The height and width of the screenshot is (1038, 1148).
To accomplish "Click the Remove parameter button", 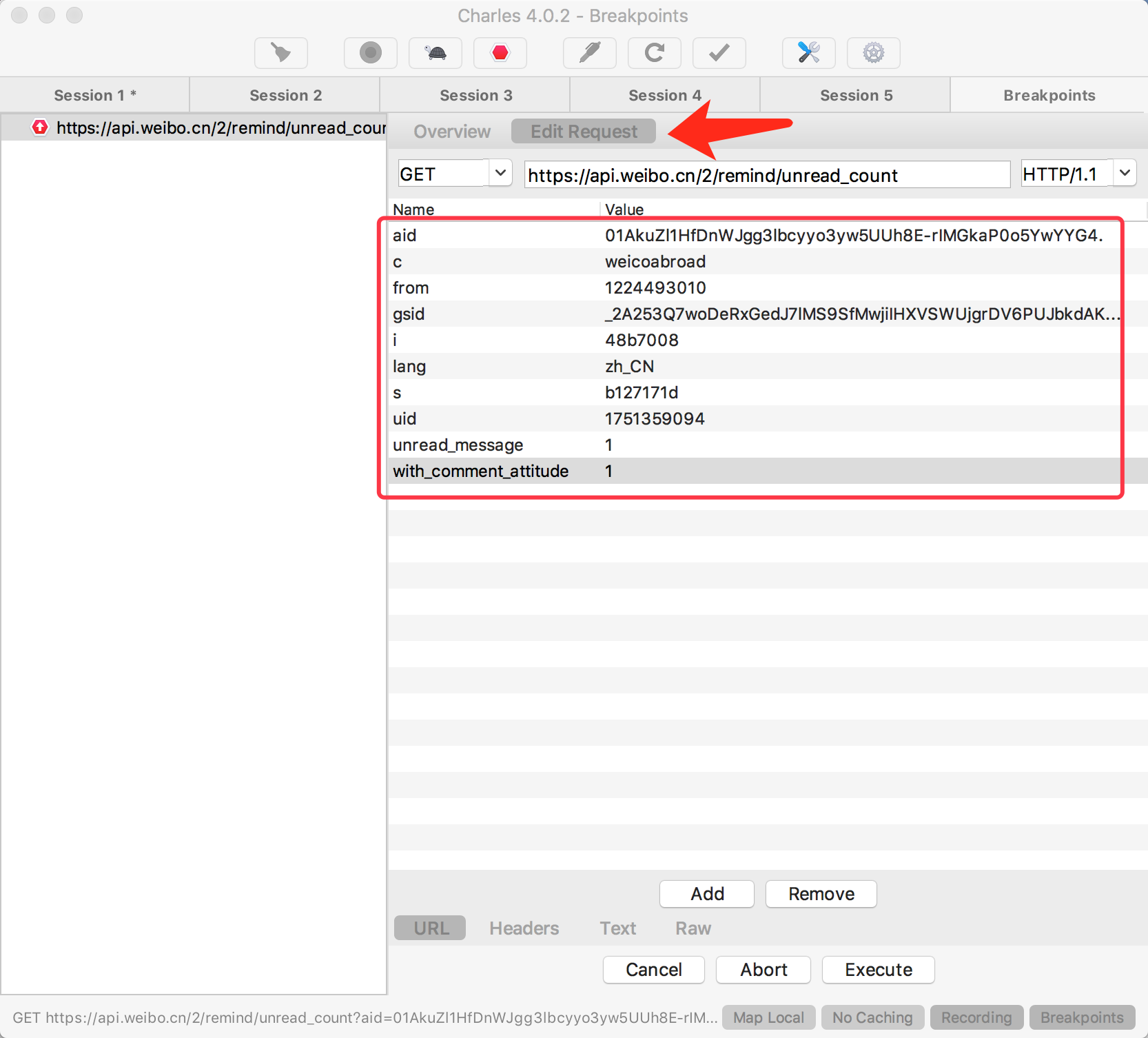I will click(821, 894).
